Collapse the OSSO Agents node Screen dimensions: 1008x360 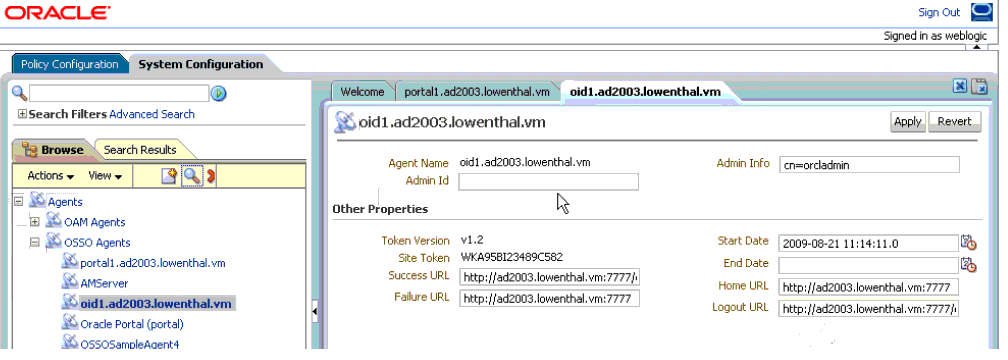(x=35, y=242)
